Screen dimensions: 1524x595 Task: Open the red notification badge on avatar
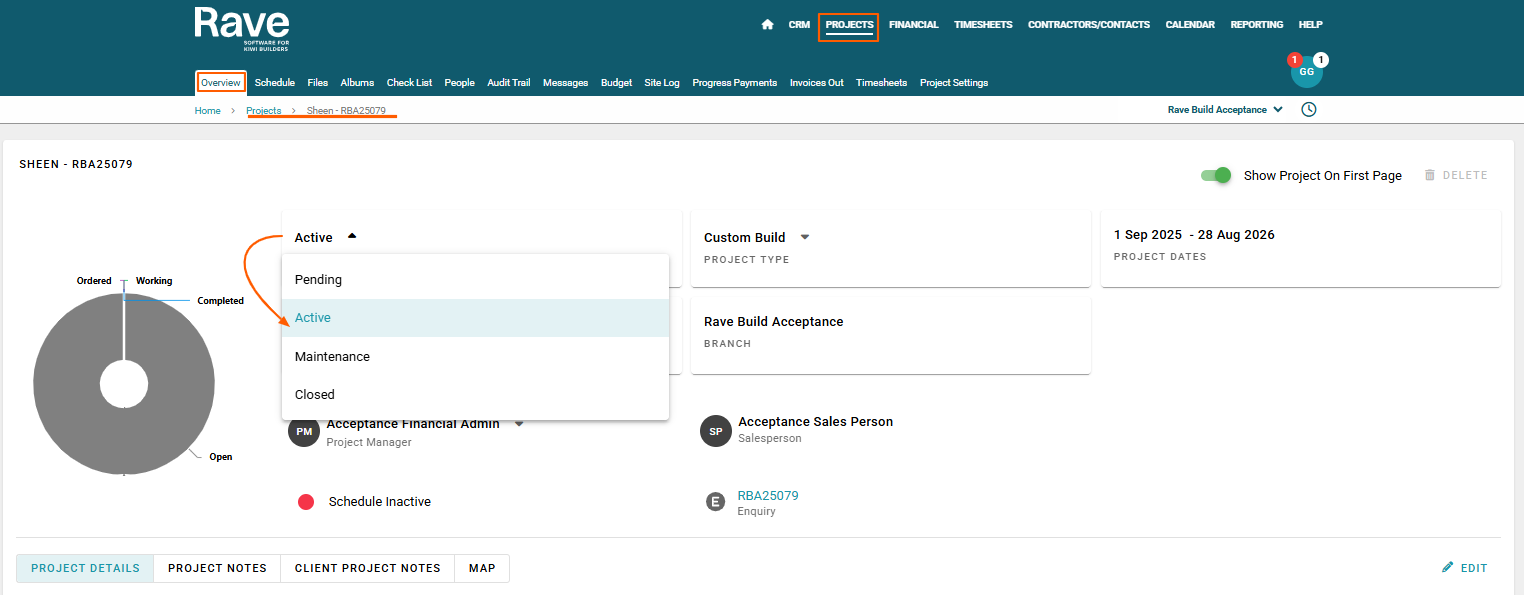[1294, 60]
